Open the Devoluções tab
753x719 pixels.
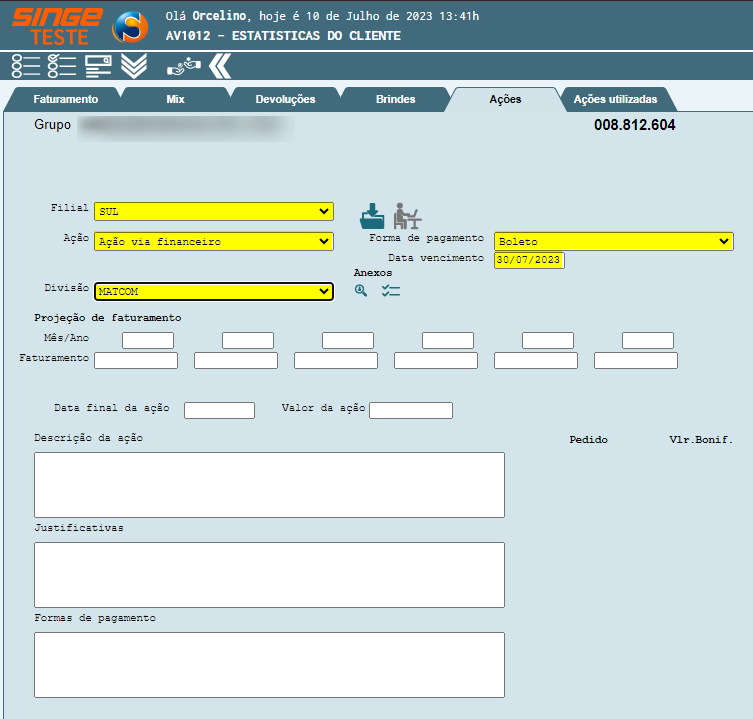[x=285, y=100]
